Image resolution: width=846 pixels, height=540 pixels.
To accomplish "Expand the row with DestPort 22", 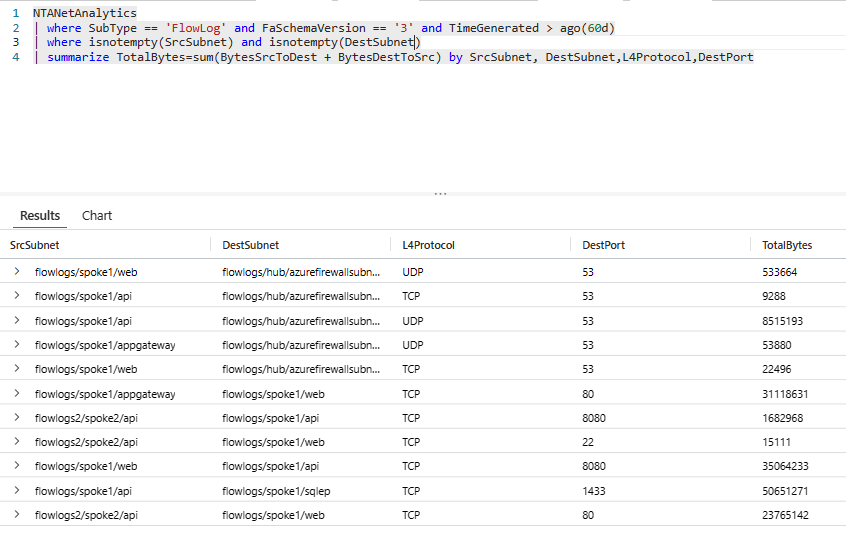I will (x=17, y=442).
